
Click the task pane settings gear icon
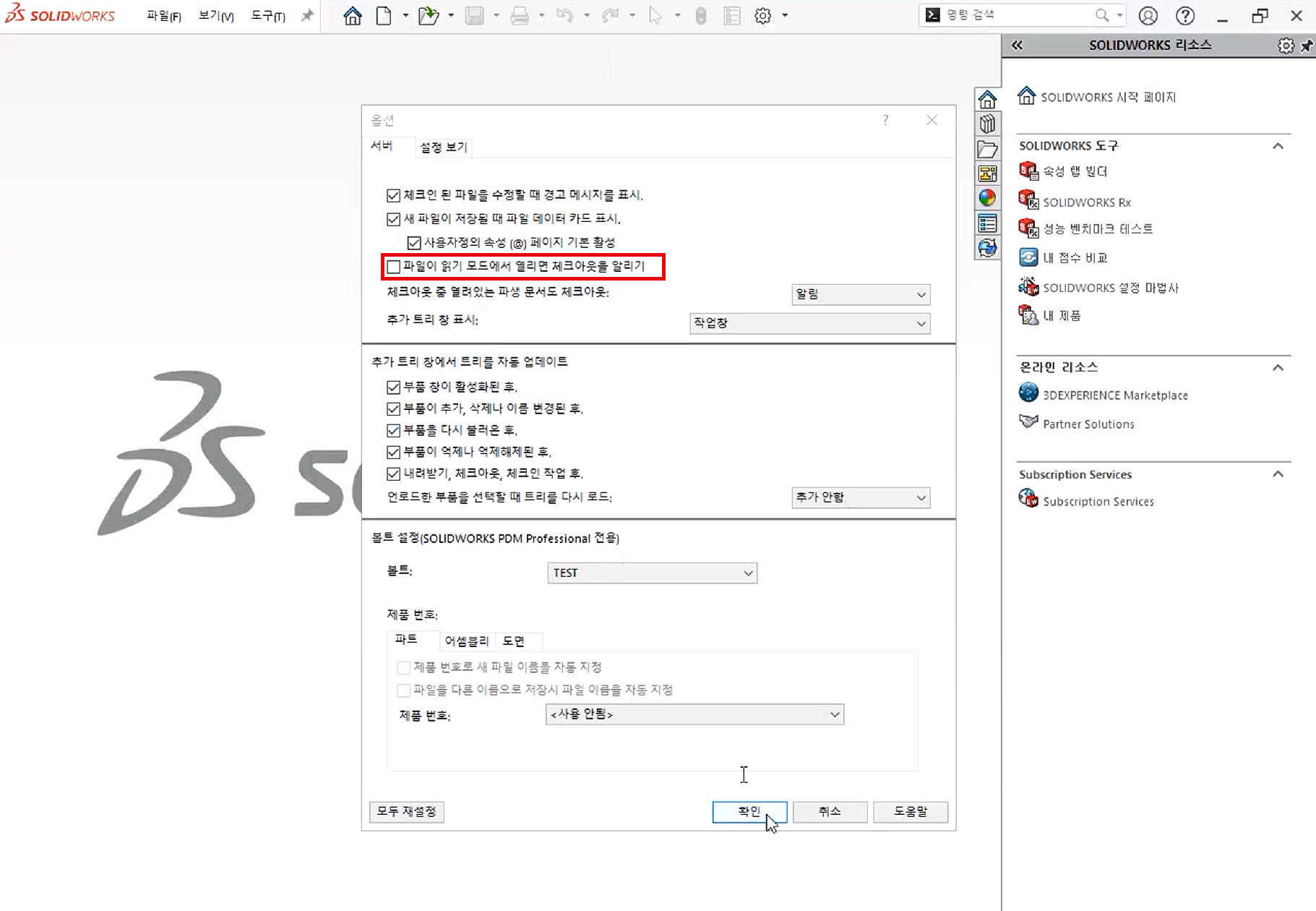(1286, 46)
